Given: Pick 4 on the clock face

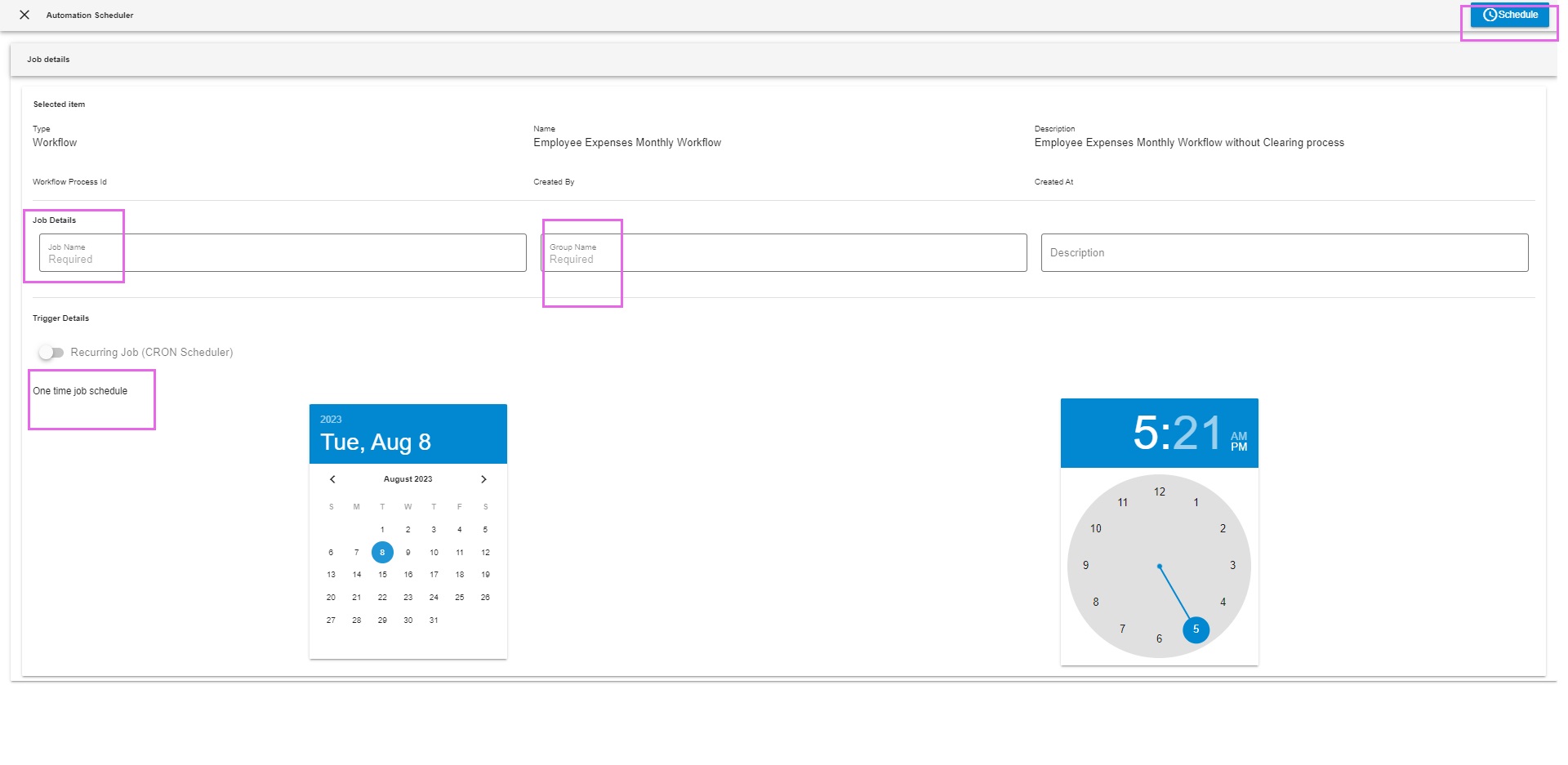Looking at the screenshot, I should [x=1223, y=603].
